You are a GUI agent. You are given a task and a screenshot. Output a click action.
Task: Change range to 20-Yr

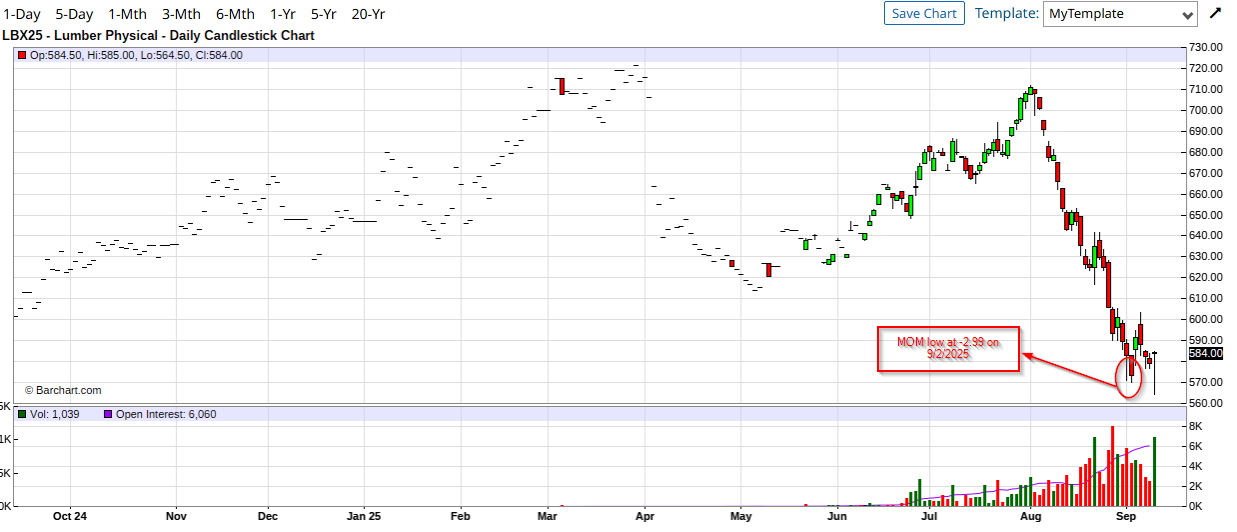pos(368,14)
